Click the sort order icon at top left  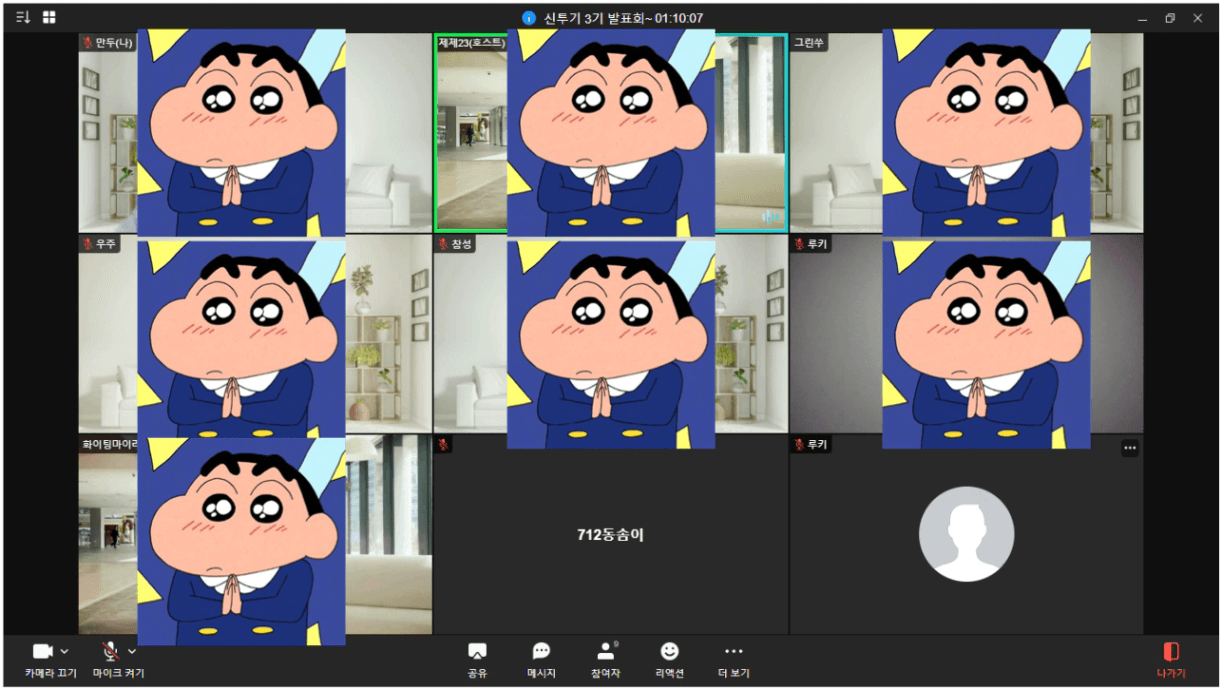pyautogui.click(x=23, y=17)
